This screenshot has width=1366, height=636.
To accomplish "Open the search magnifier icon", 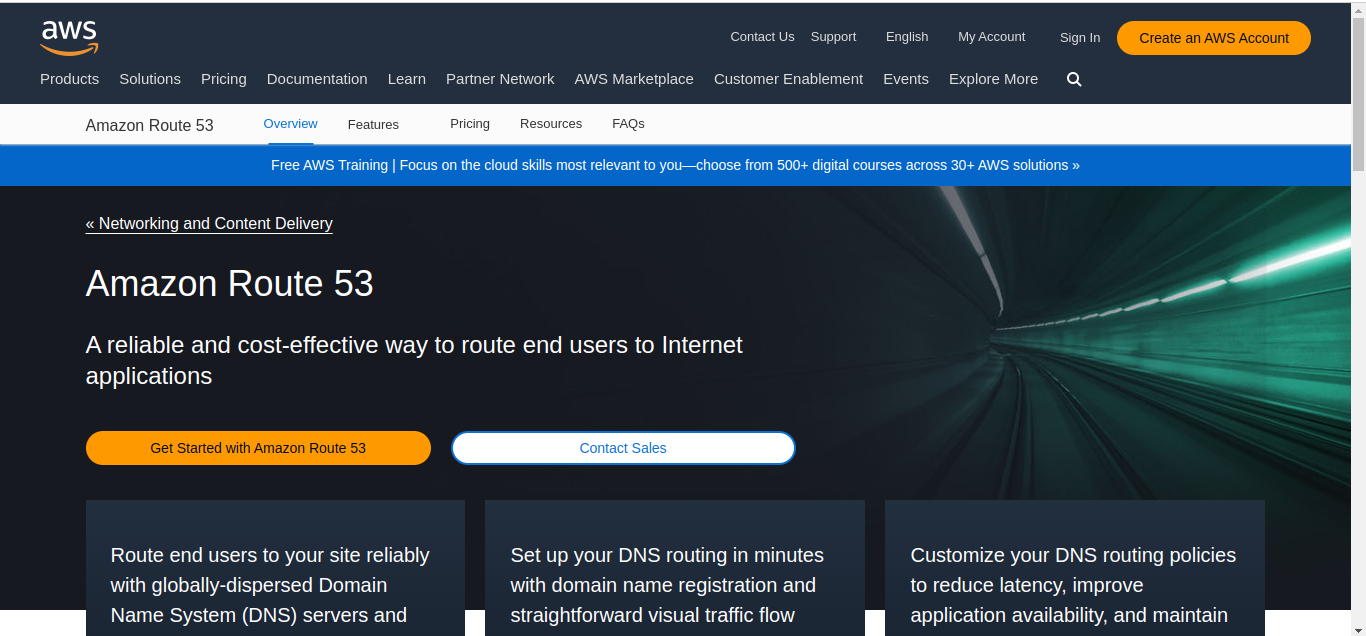I will click(x=1074, y=79).
